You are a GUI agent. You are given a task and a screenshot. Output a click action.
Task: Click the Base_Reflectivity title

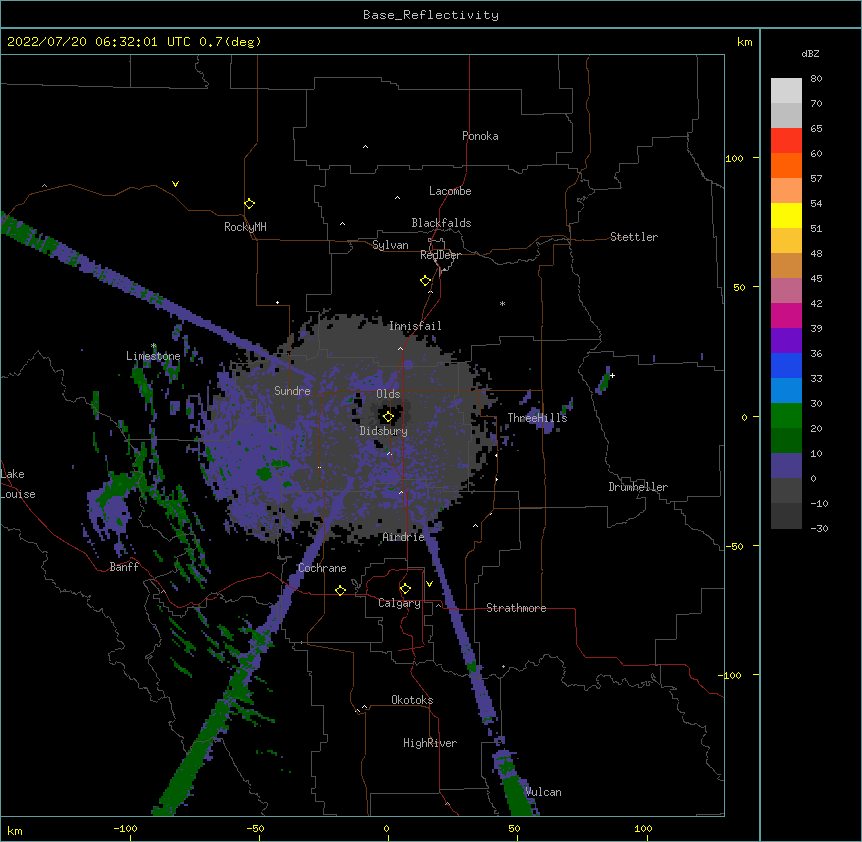pos(431,15)
